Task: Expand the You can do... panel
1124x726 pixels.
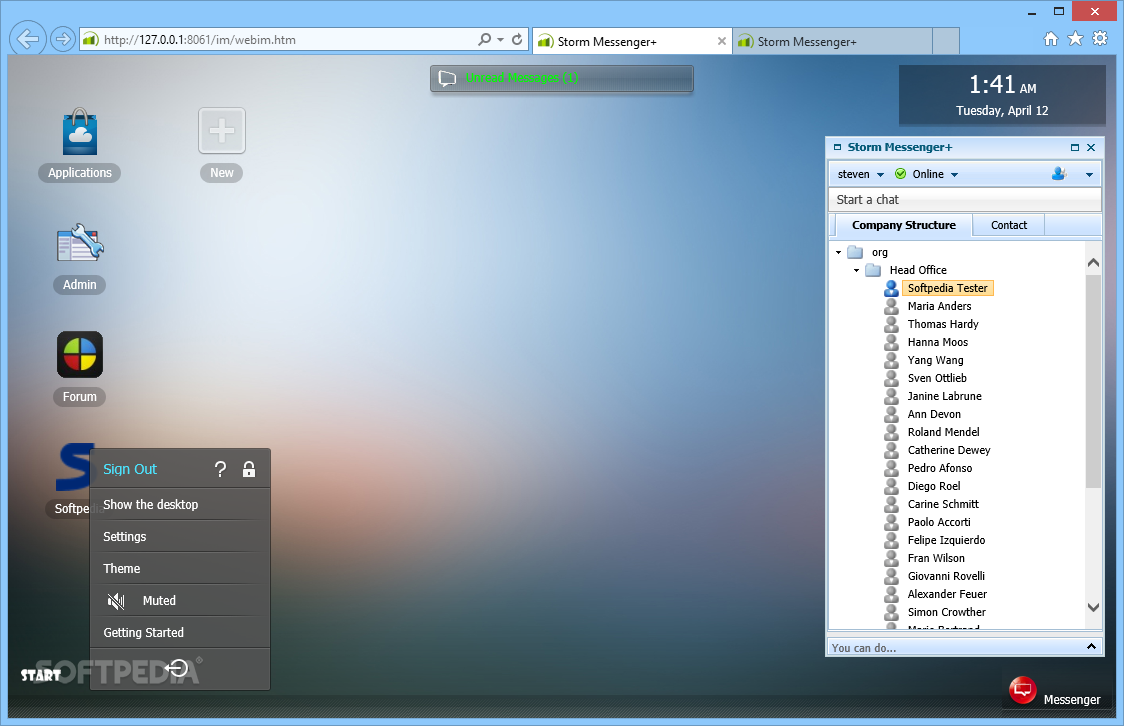Action: coord(1091,646)
